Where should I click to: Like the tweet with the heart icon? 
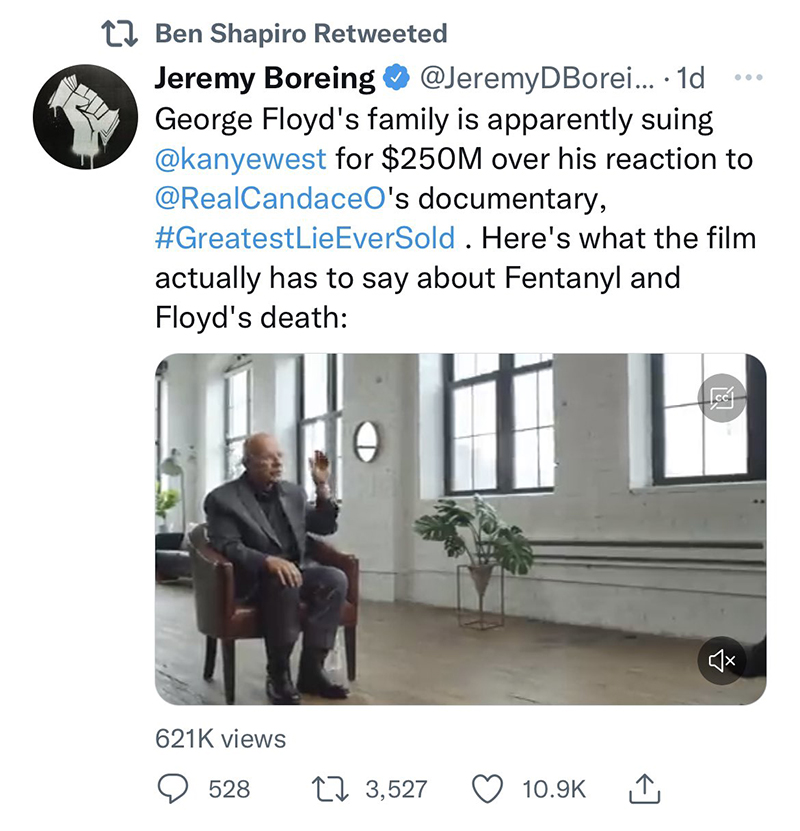(x=487, y=789)
